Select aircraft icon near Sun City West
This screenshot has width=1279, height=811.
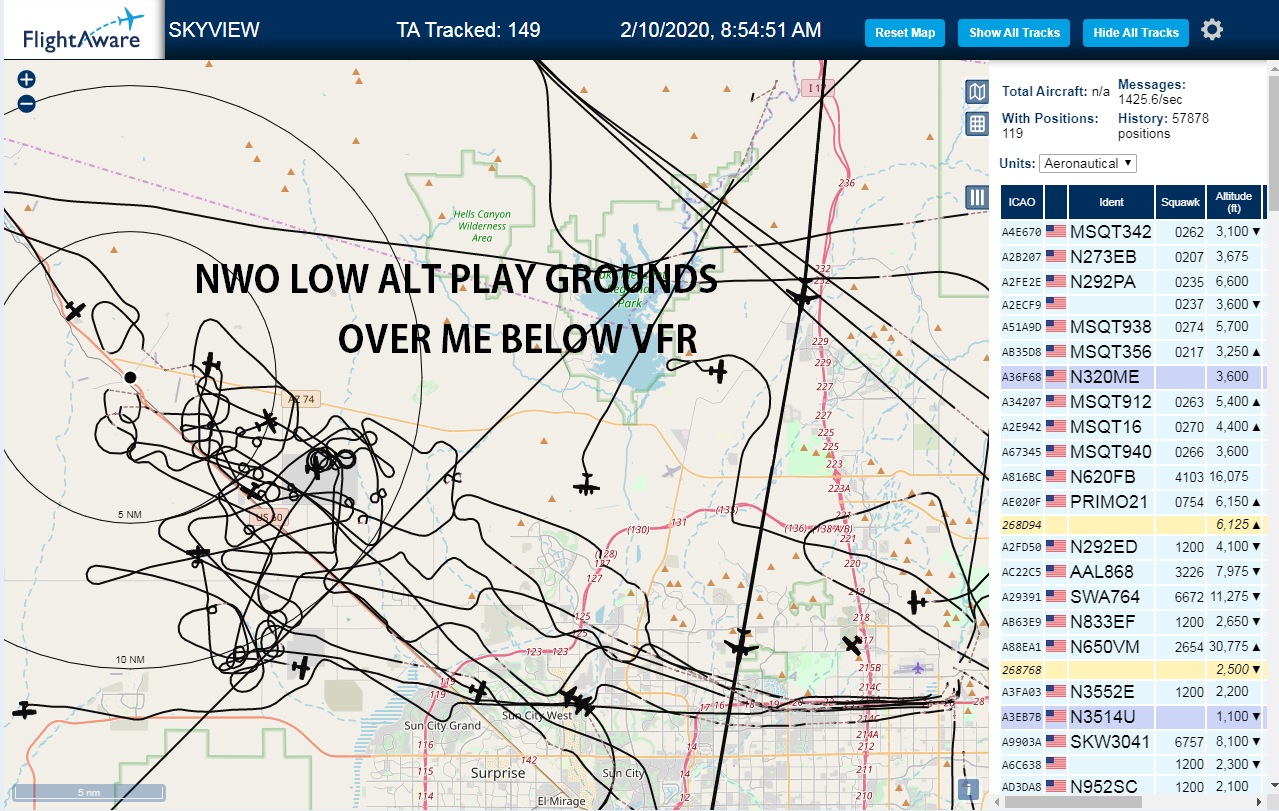[x=576, y=701]
